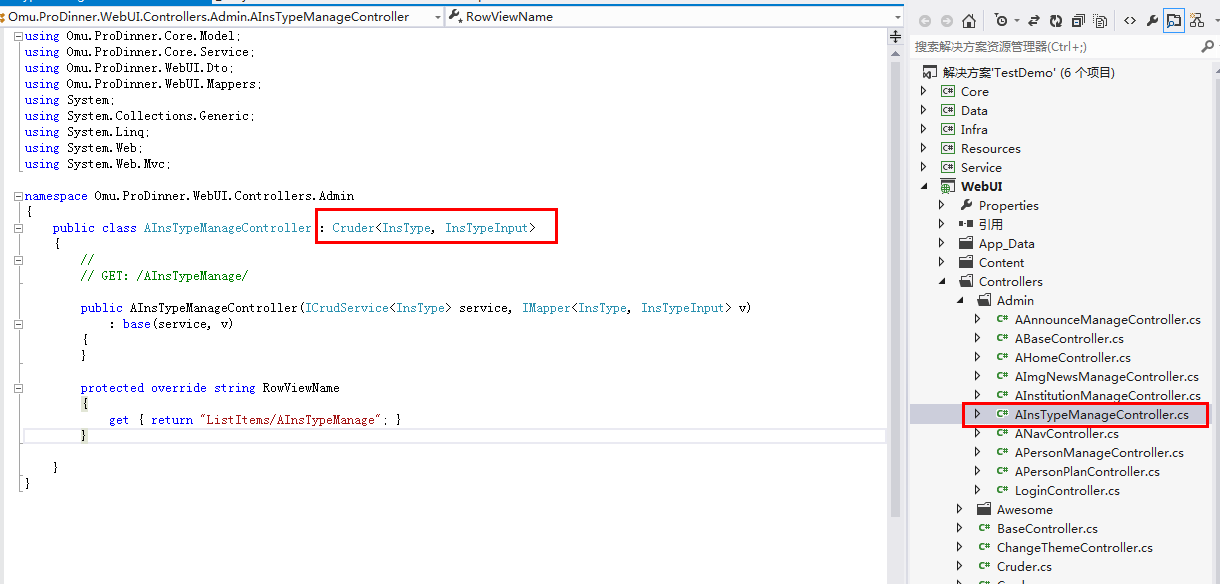Click the editor split-window handle
Image resolution: width=1220 pixels, height=584 pixels.
(x=895, y=37)
